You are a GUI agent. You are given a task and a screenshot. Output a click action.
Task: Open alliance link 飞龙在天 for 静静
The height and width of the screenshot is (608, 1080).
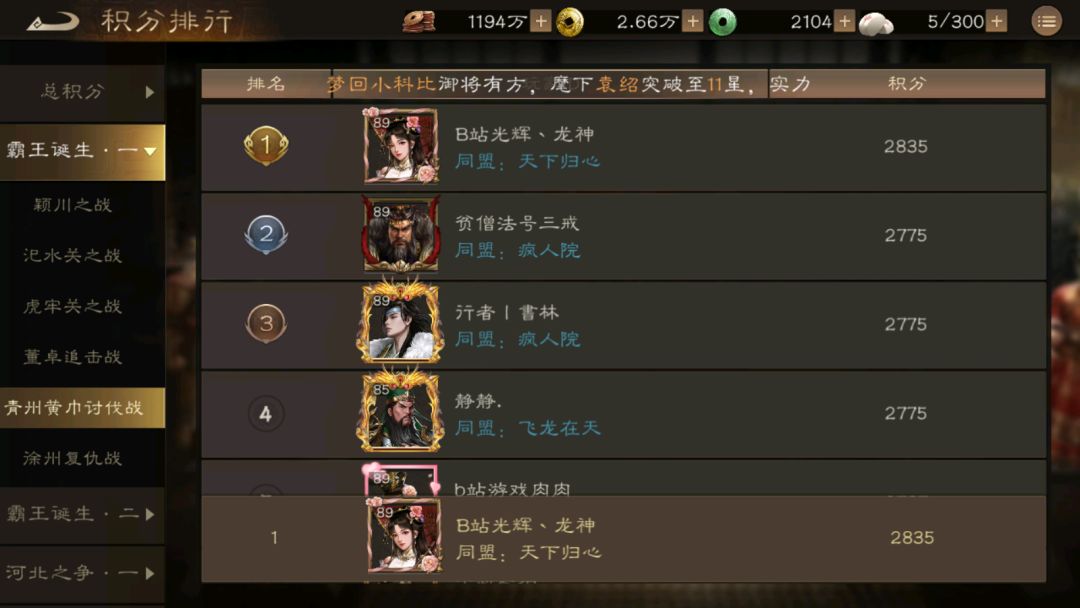tap(559, 428)
